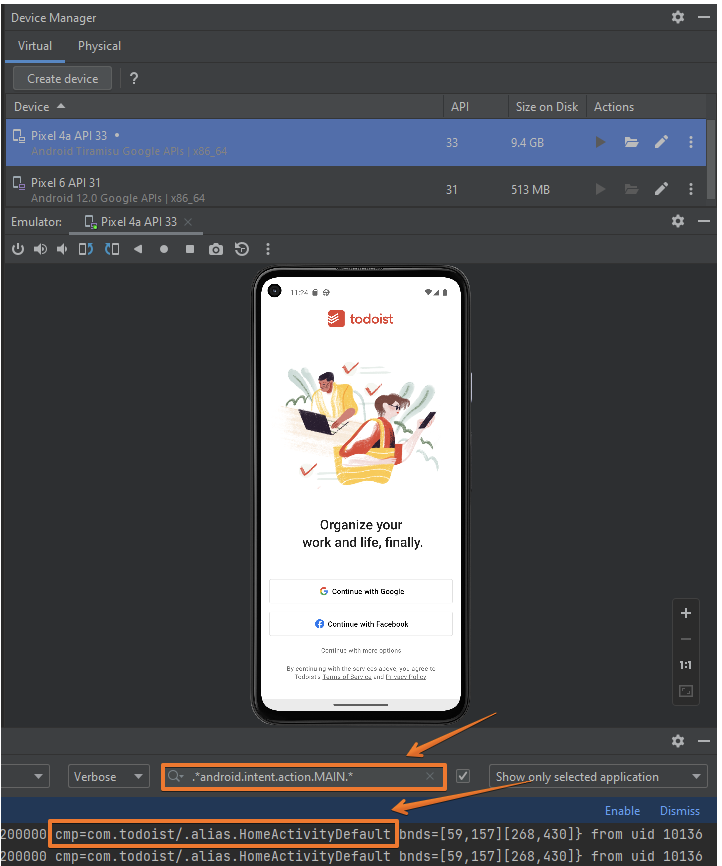Close the Pixel 4a API 33 emulator tab
The image size is (722, 866).
pyautogui.click(x=188, y=222)
